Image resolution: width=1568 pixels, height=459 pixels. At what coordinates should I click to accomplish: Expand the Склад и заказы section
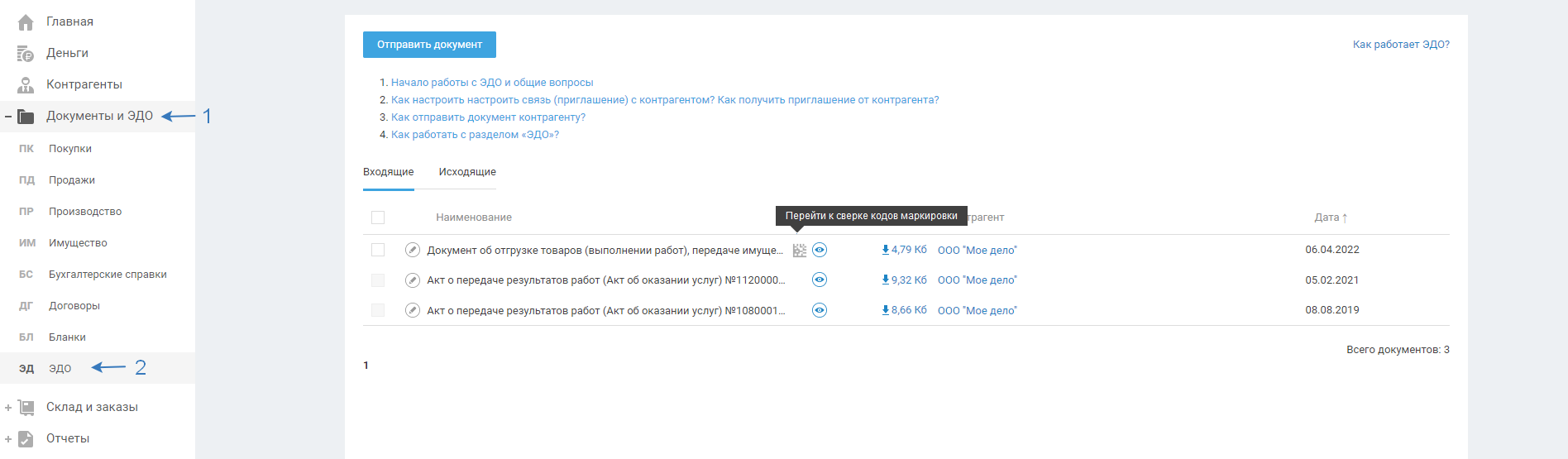8,408
